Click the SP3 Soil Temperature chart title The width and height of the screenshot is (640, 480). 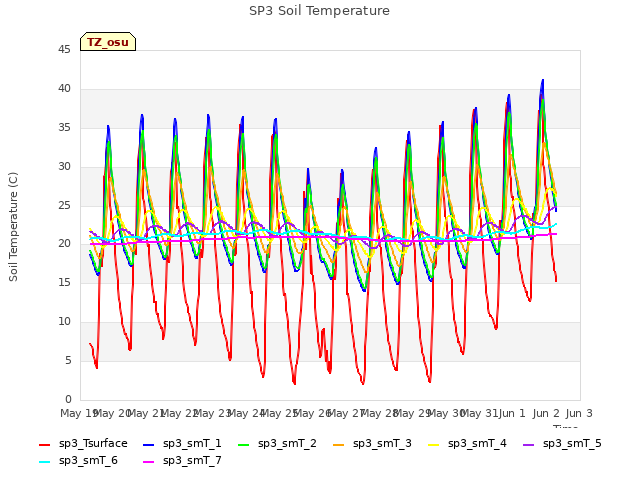[x=319, y=11]
